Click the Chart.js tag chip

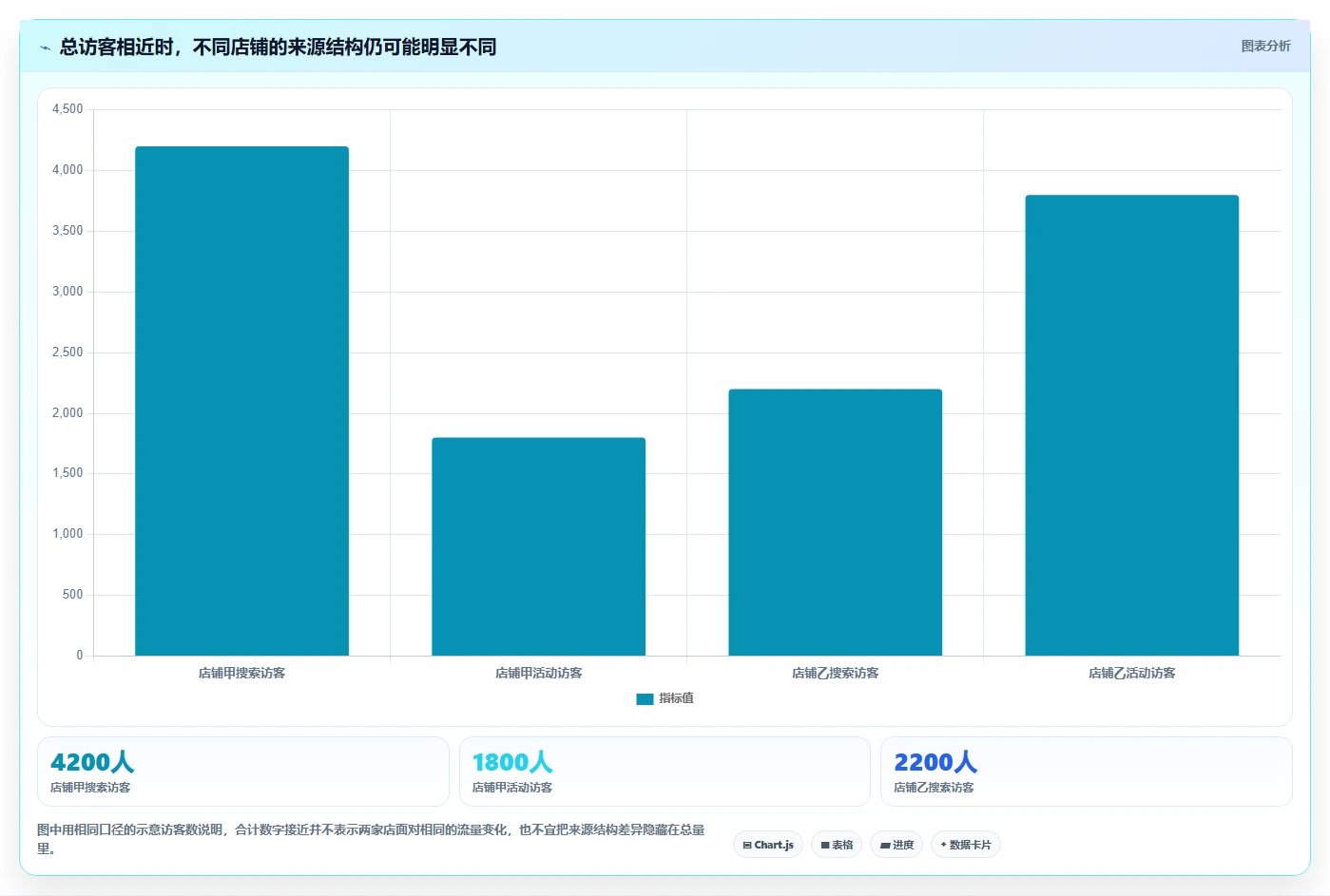[x=768, y=845]
